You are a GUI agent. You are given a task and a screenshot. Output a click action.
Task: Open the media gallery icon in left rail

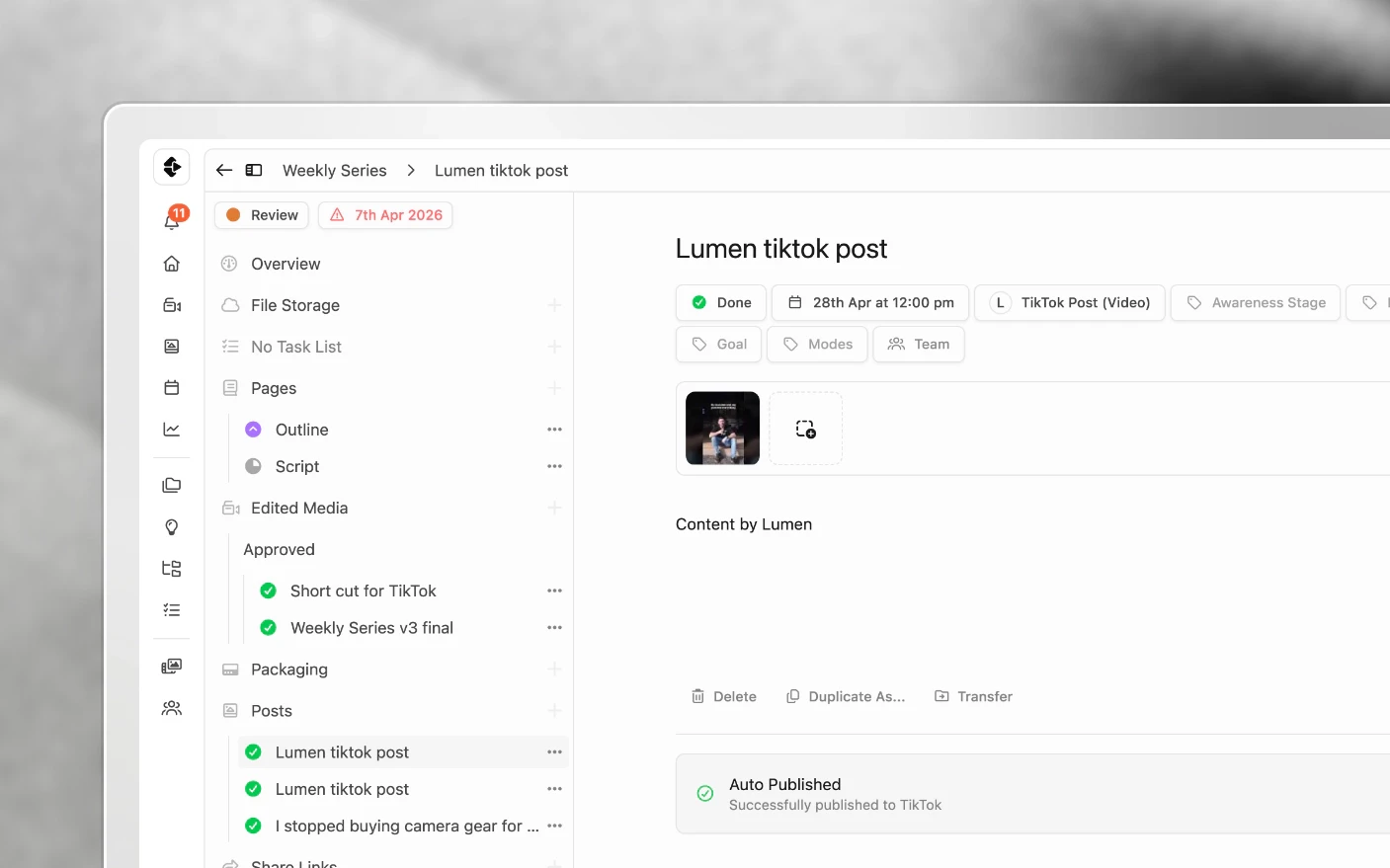[x=172, y=667]
